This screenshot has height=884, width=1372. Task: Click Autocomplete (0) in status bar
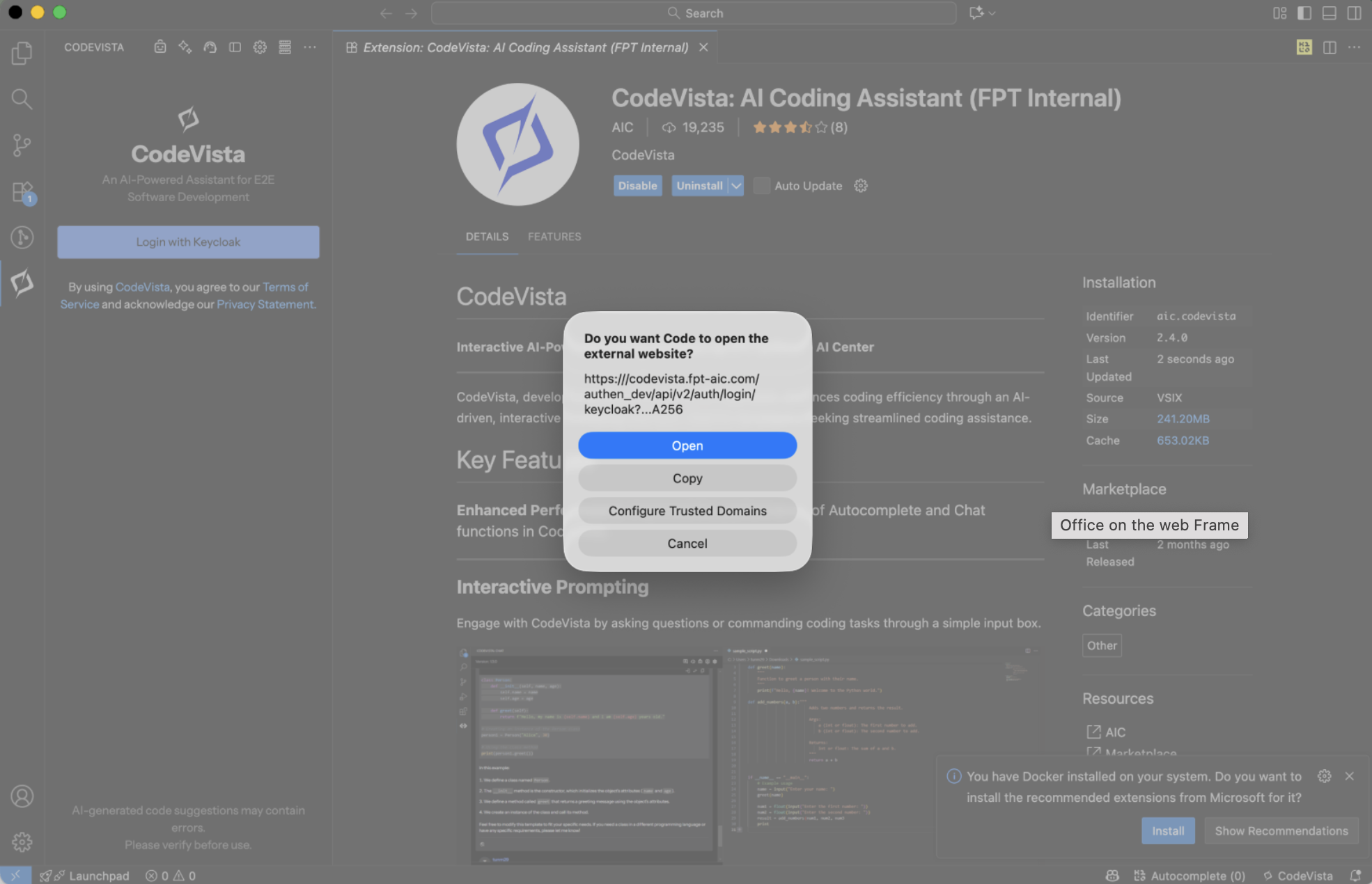tap(1190, 876)
